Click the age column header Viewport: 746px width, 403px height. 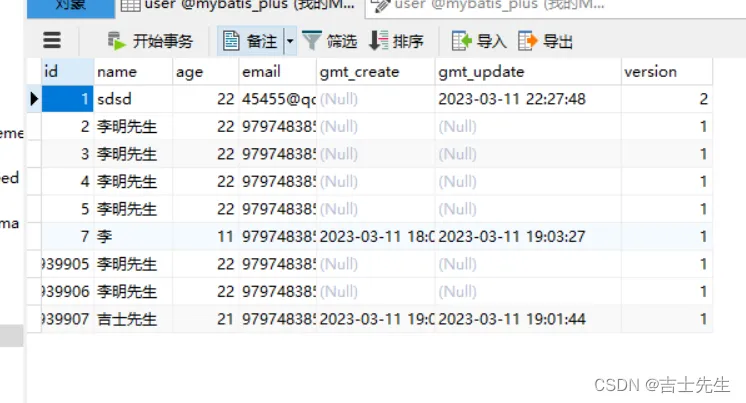[206, 72]
